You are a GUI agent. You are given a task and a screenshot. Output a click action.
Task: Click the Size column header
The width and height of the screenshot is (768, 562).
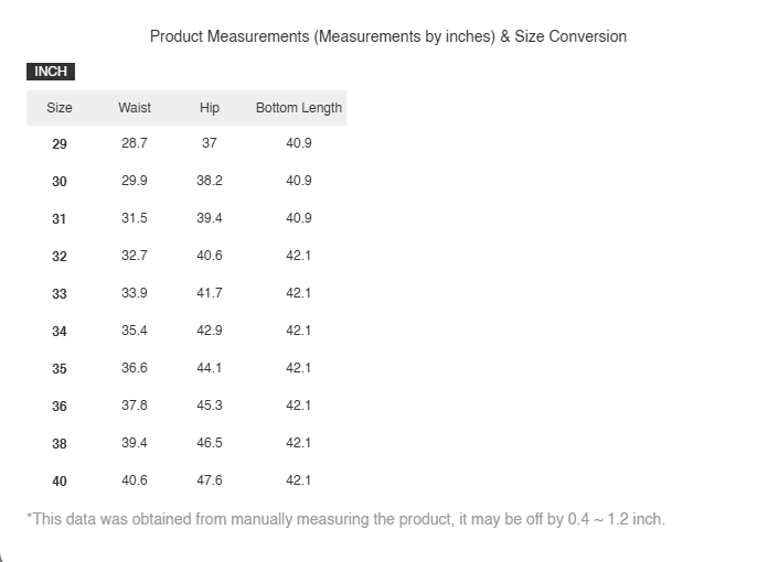[59, 108]
